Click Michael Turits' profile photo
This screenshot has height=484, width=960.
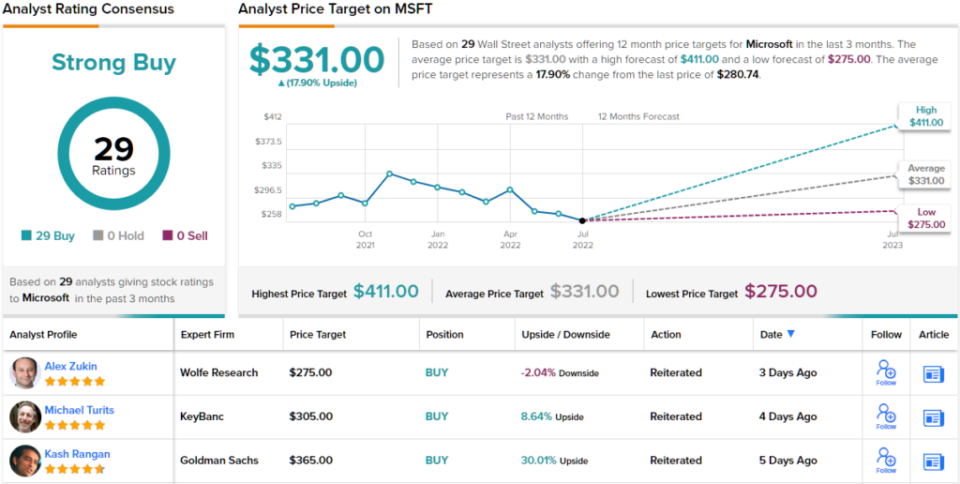25,417
